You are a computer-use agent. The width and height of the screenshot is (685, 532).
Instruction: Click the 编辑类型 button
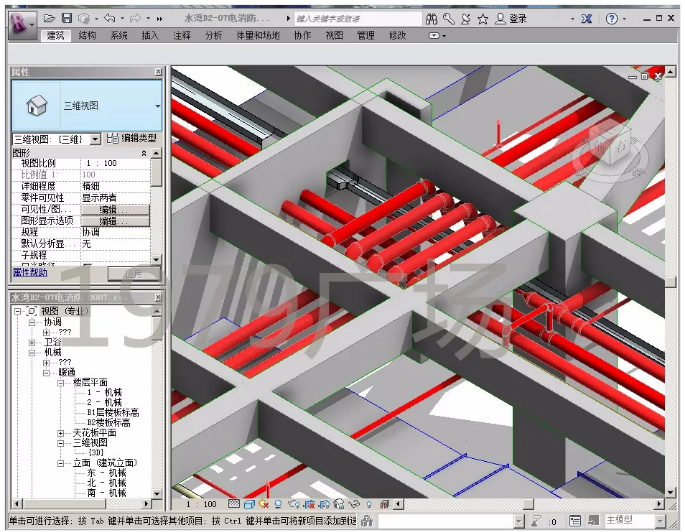pos(131,138)
